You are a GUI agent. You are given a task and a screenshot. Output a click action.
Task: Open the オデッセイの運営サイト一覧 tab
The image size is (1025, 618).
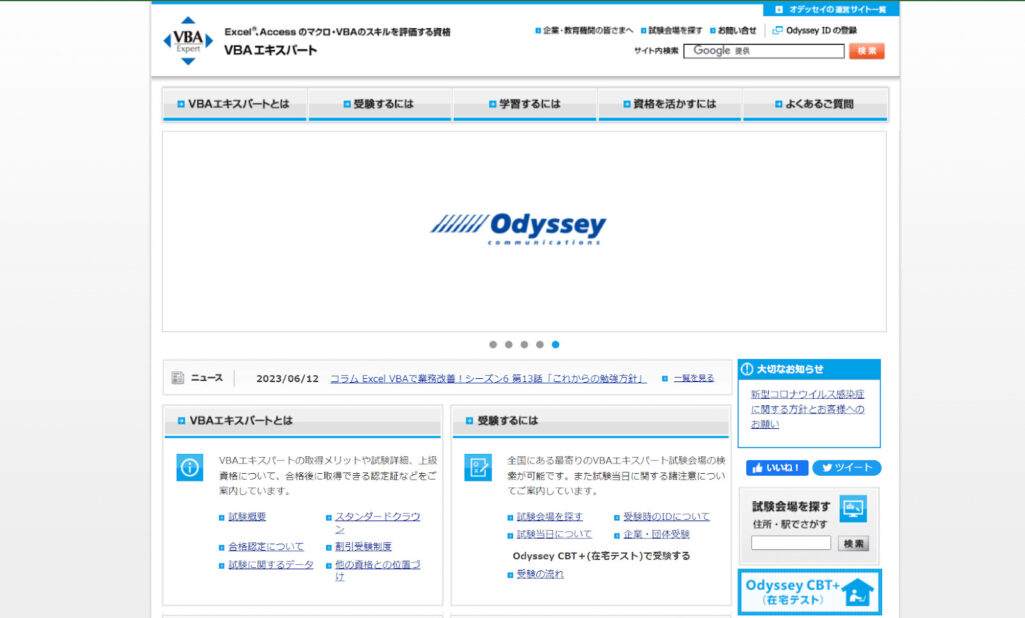[831, 9]
